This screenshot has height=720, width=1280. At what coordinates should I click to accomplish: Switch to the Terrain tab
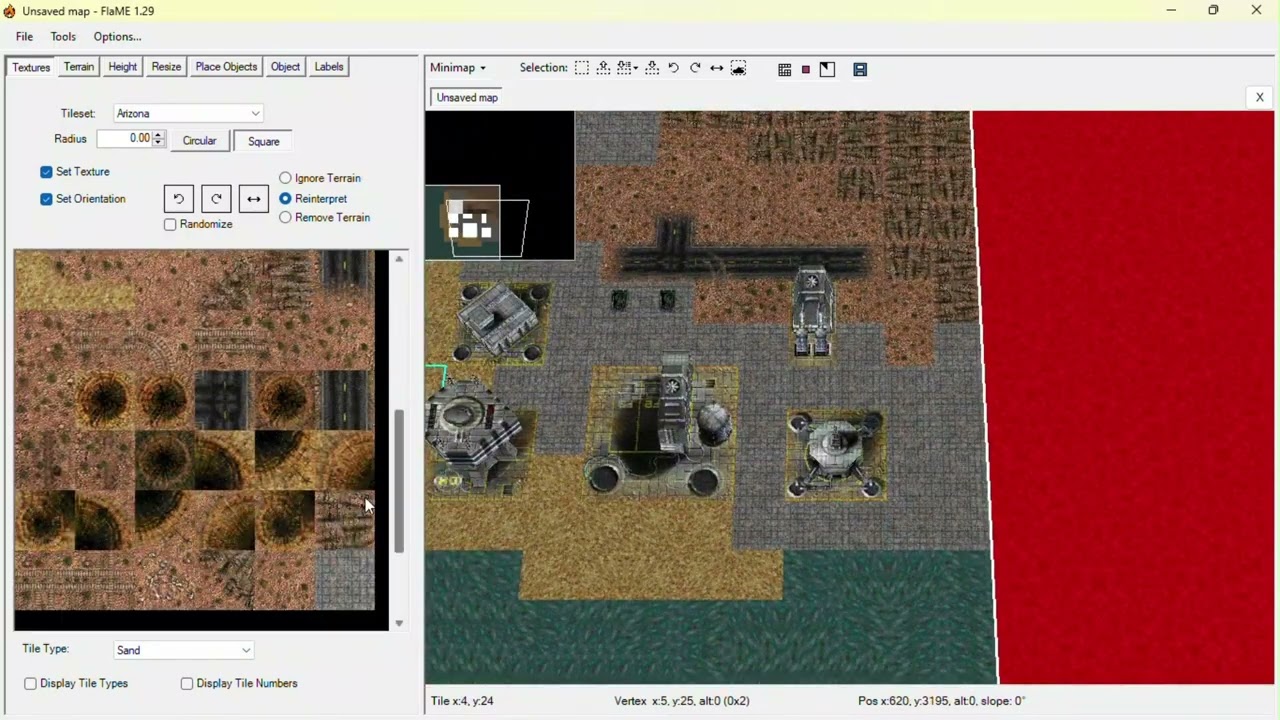pos(79,67)
